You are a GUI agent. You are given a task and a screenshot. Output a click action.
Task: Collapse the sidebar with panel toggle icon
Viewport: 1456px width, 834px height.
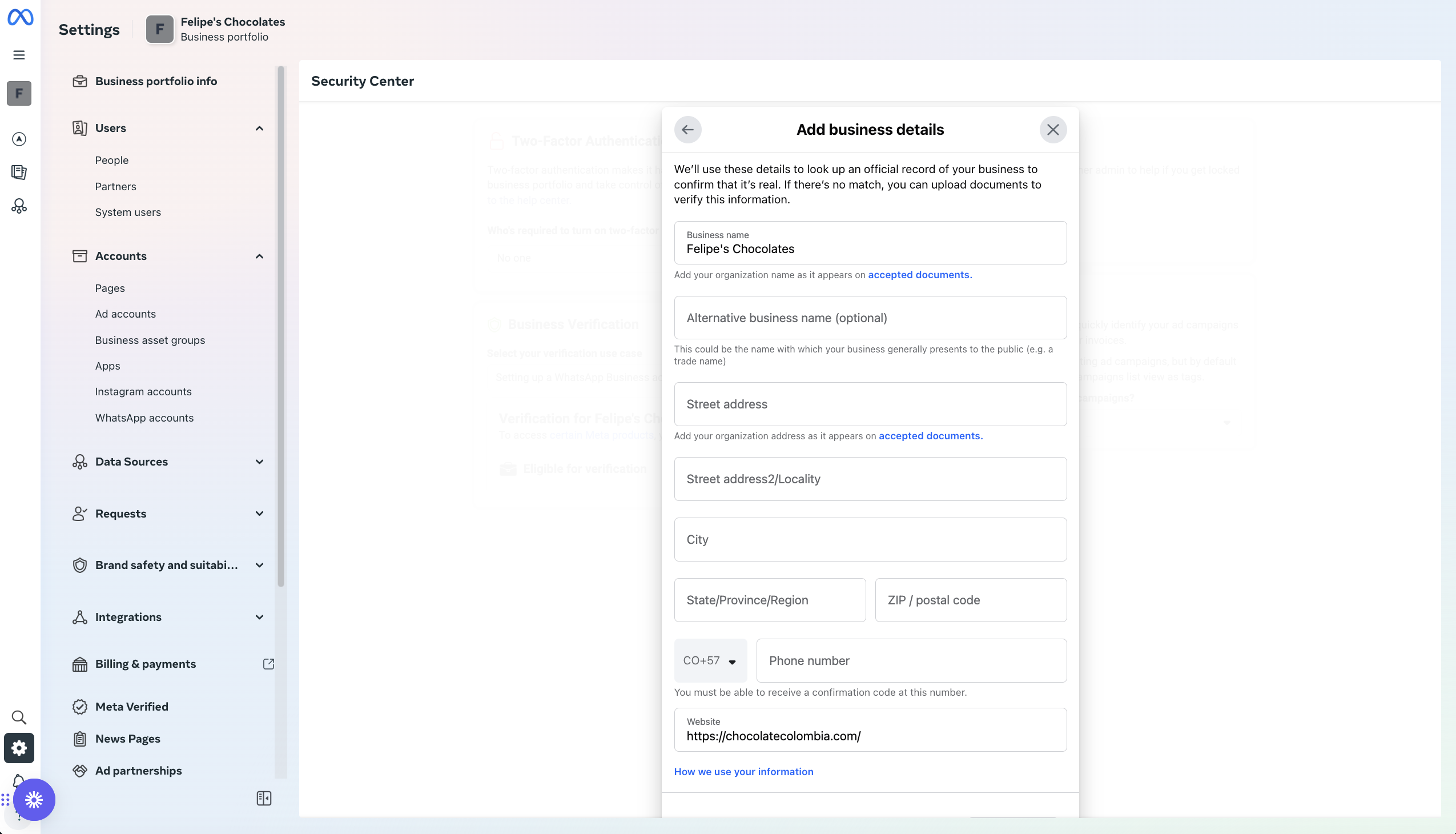tap(264, 799)
